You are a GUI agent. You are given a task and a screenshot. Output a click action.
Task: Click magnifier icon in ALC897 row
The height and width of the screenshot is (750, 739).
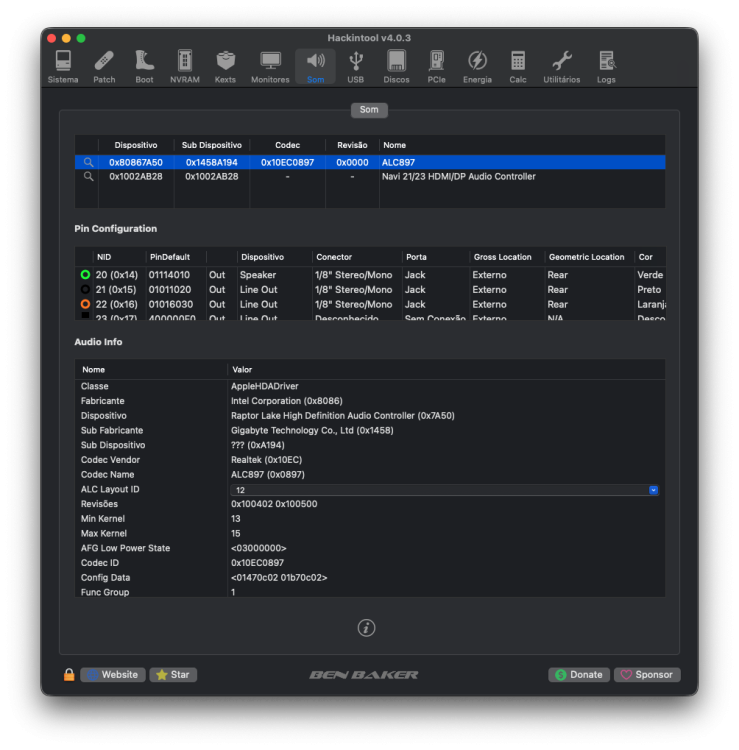88,162
